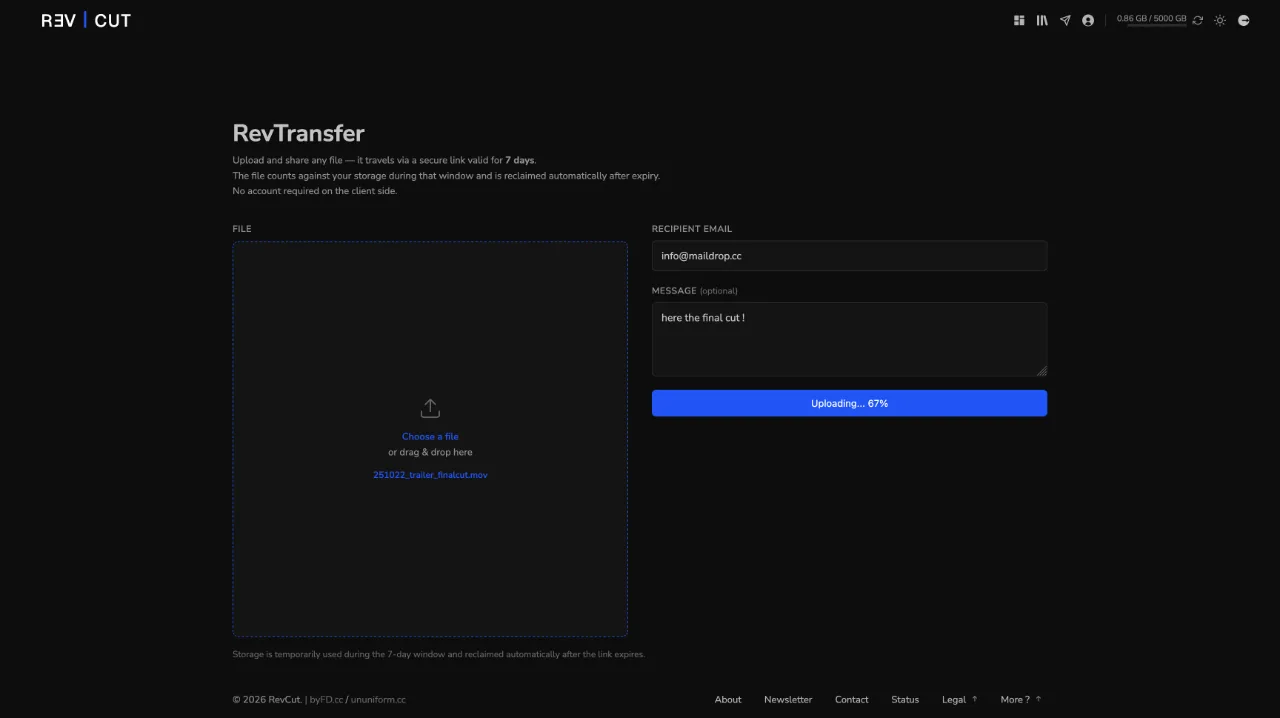Screen dimensions: 1280x718
Task: Follow the FD.cc link in footer
Action: [331, 700]
